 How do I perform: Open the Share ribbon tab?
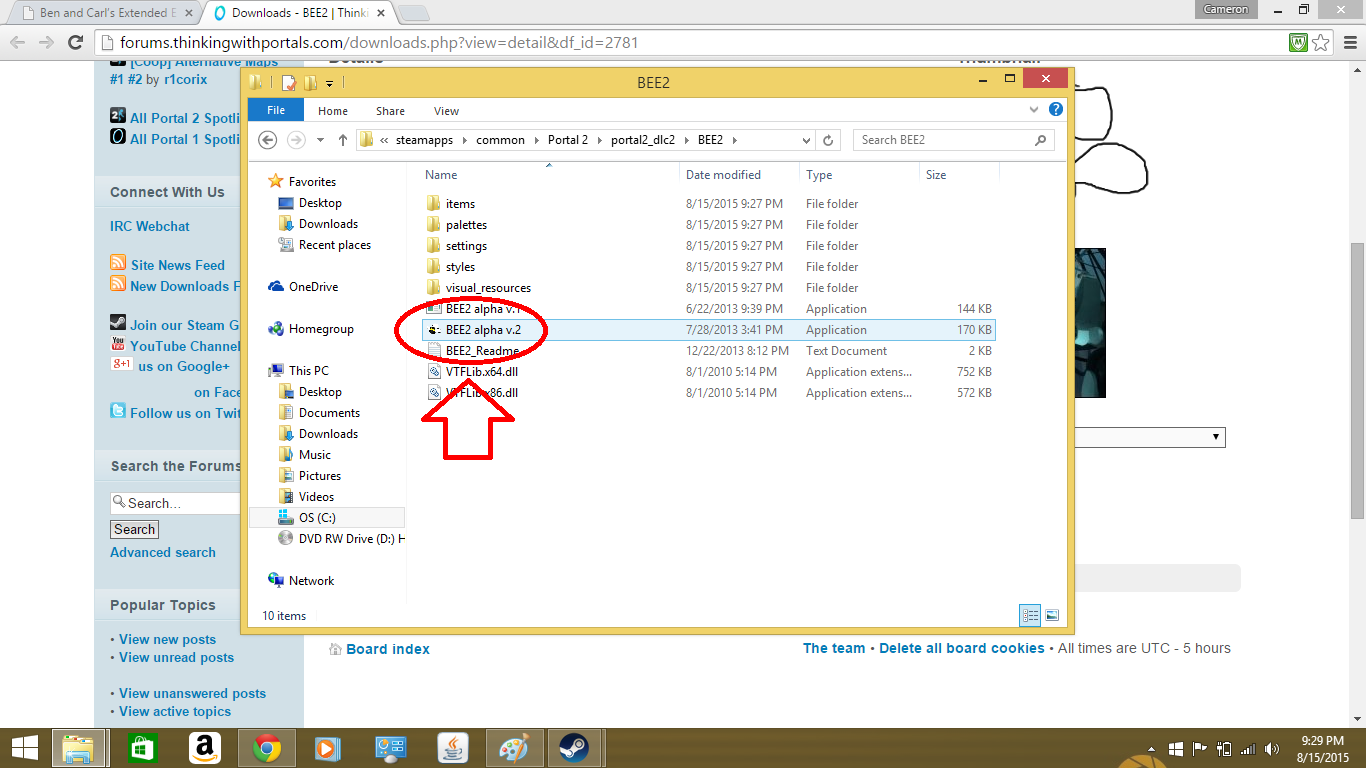(x=390, y=111)
